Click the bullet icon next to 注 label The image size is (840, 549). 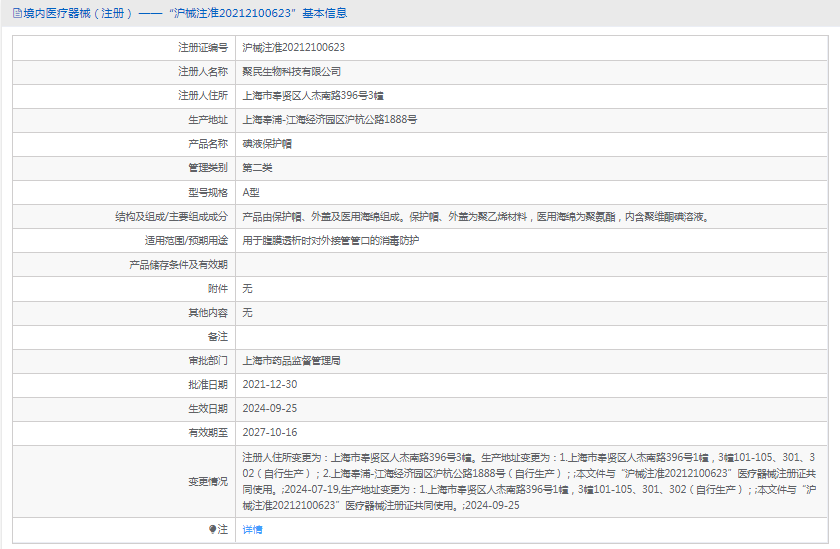click(x=212, y=530)
